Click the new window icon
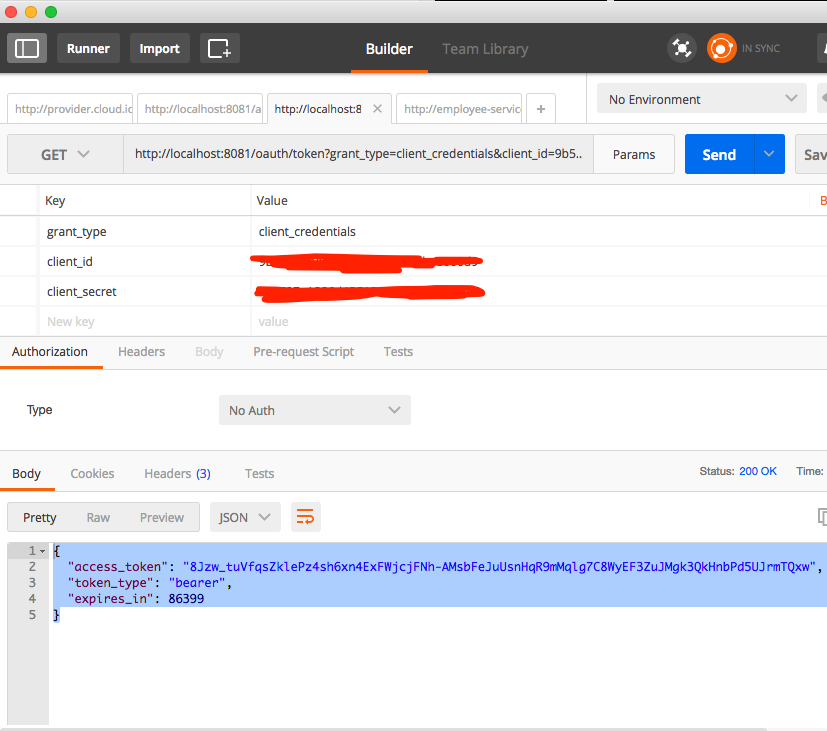The width and height of the screenshot is (827, 731). point(219,48)
